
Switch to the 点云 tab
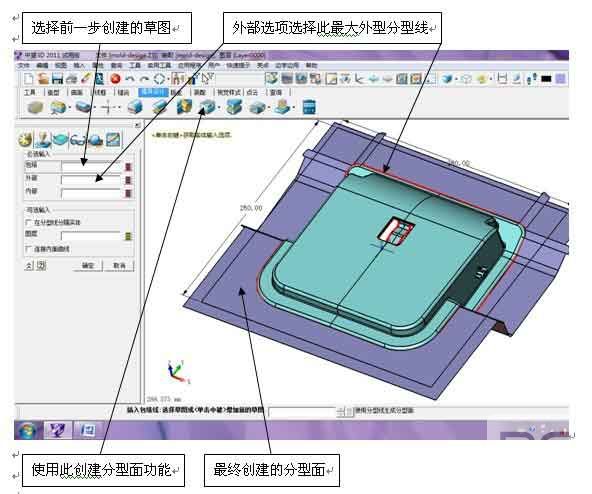click(x=252, y=93)
